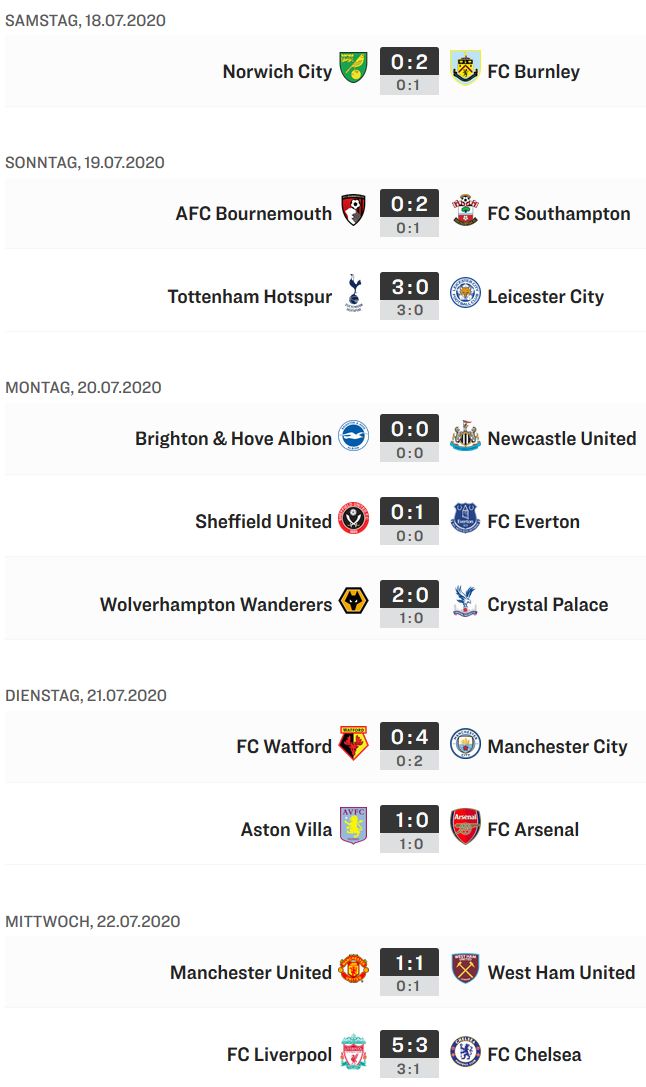
Task: Click the Tottenham Hotspur crest icon
Action: point(353,294)
